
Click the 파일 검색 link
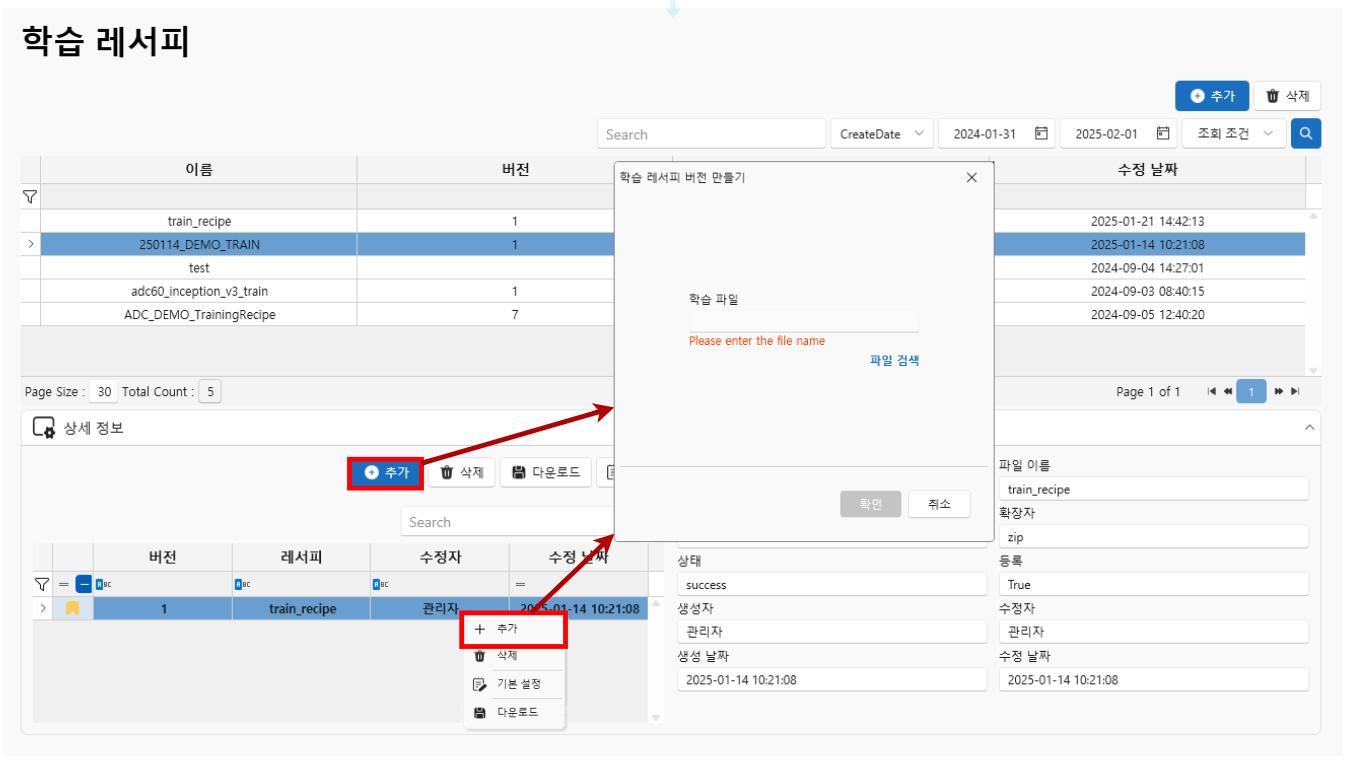[893, 362]
